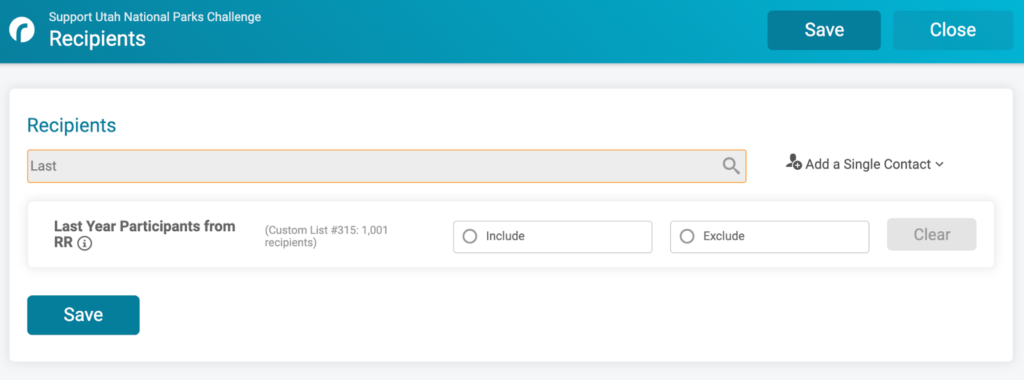Click the circular app logo in the header
The height and width of the screenshot is (380, 1024).
click(22, 30)
